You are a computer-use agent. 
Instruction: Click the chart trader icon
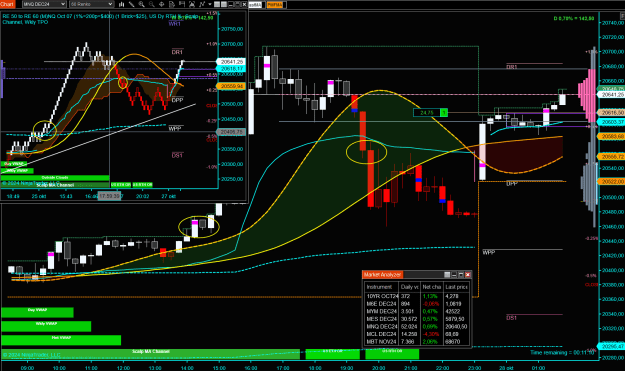182,4
